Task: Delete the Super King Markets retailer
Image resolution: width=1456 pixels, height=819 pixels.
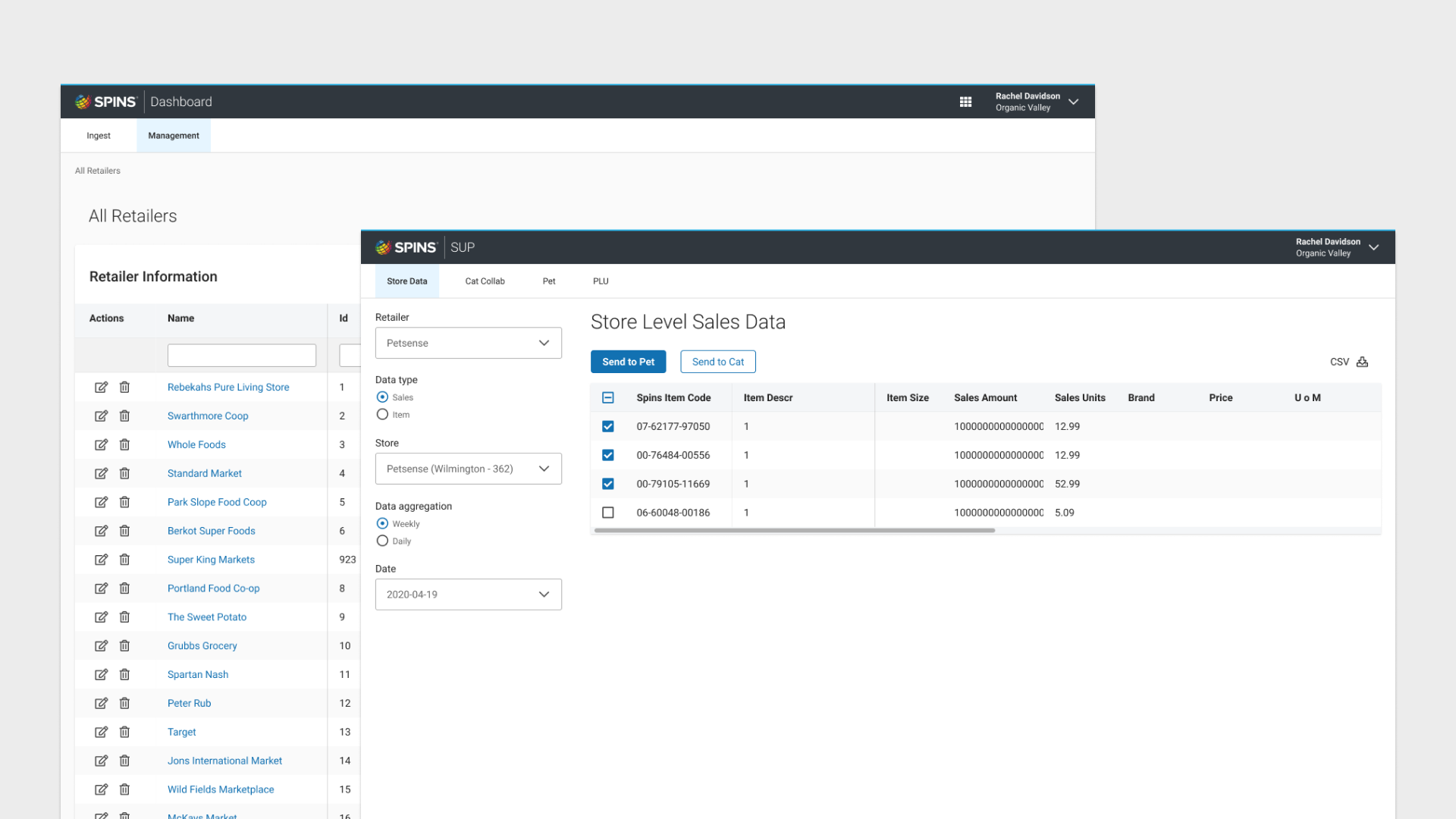Action: [x=124, y=560]
